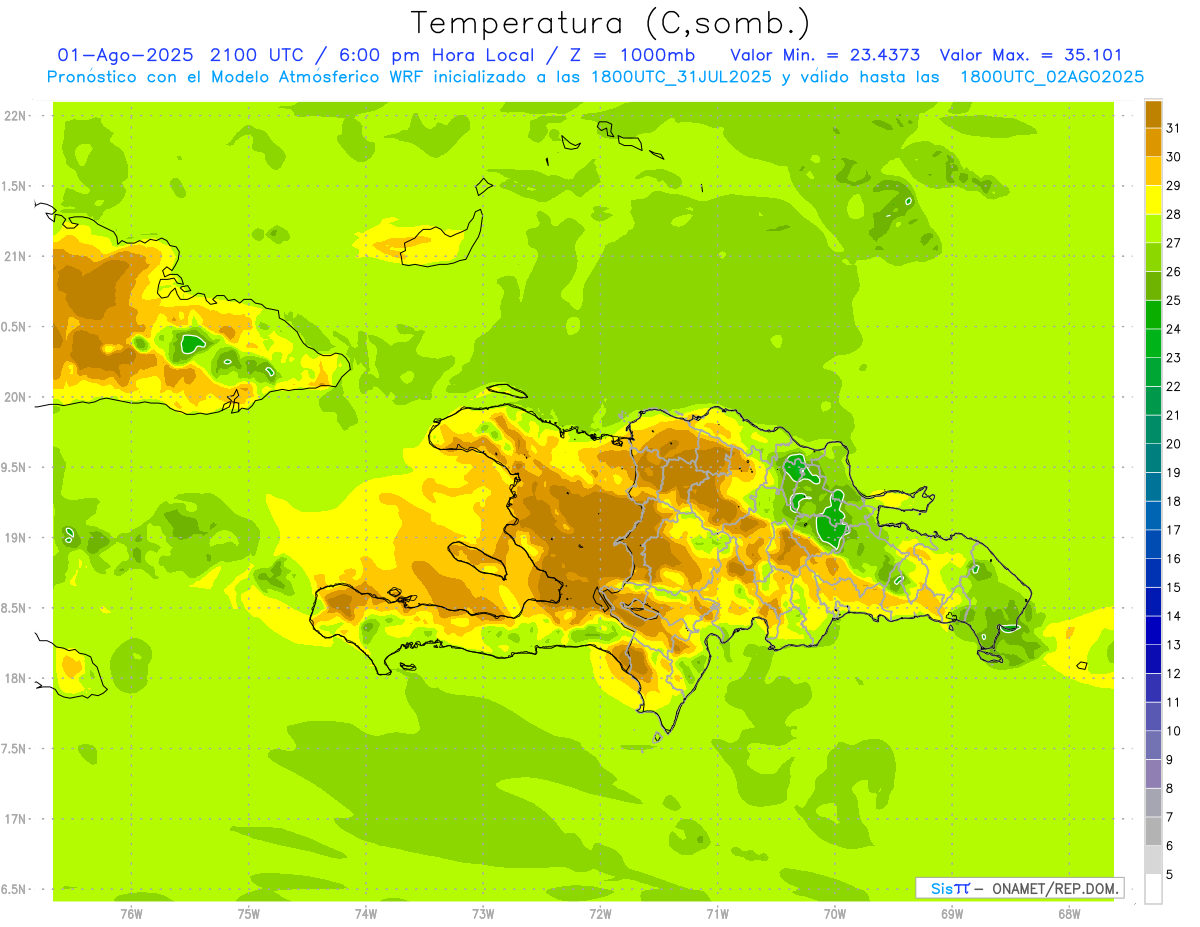
Task: Click the '17N' latitude label
Action: click(x=15, y=819)
